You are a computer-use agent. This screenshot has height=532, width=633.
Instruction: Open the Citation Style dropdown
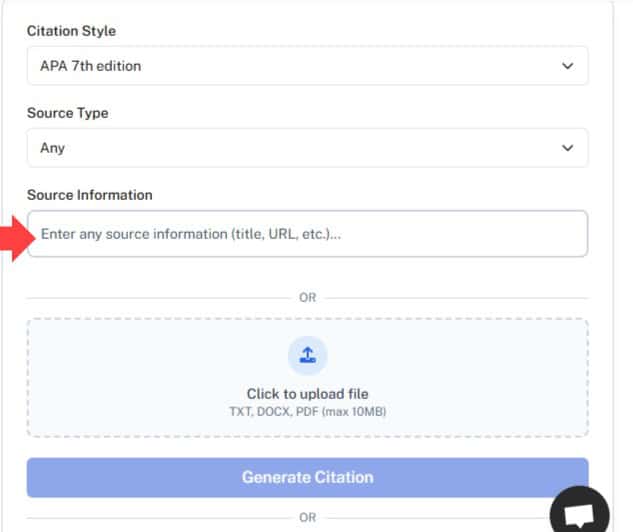[306, 66]
